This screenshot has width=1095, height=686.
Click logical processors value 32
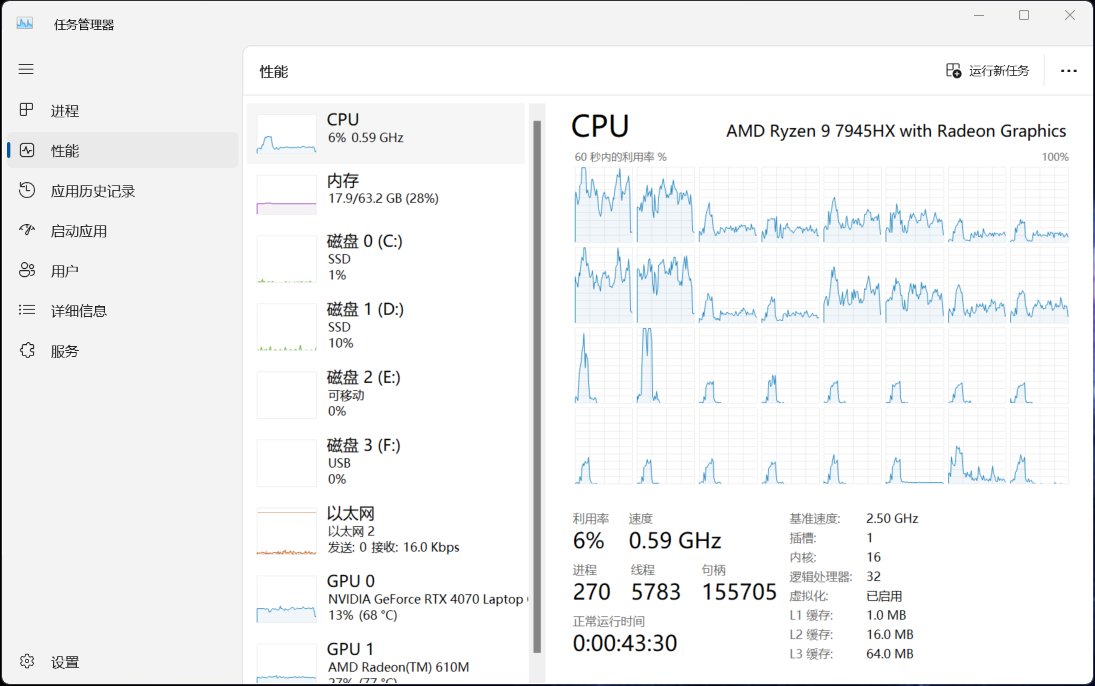[x=873, y=576]
